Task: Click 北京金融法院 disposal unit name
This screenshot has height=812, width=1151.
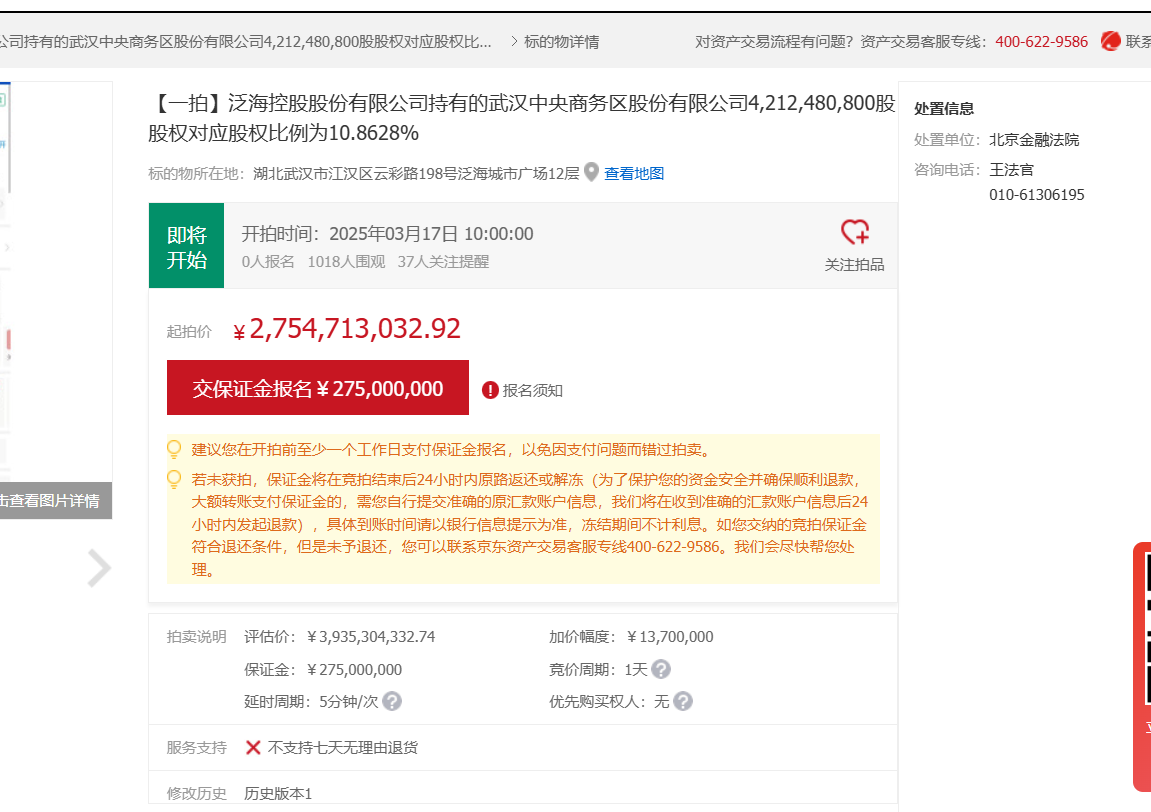Action: point(1034,140)
